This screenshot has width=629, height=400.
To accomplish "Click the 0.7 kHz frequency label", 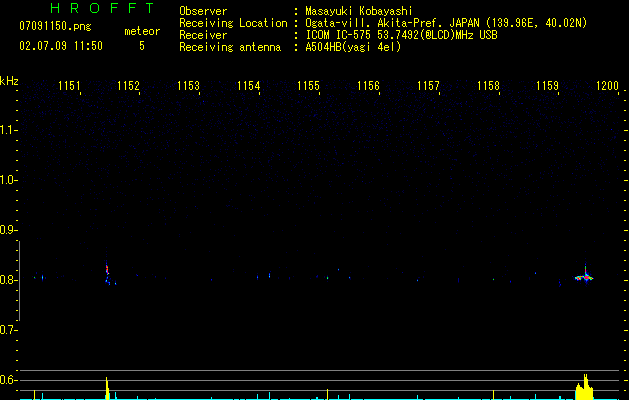I will click(8, 330).
